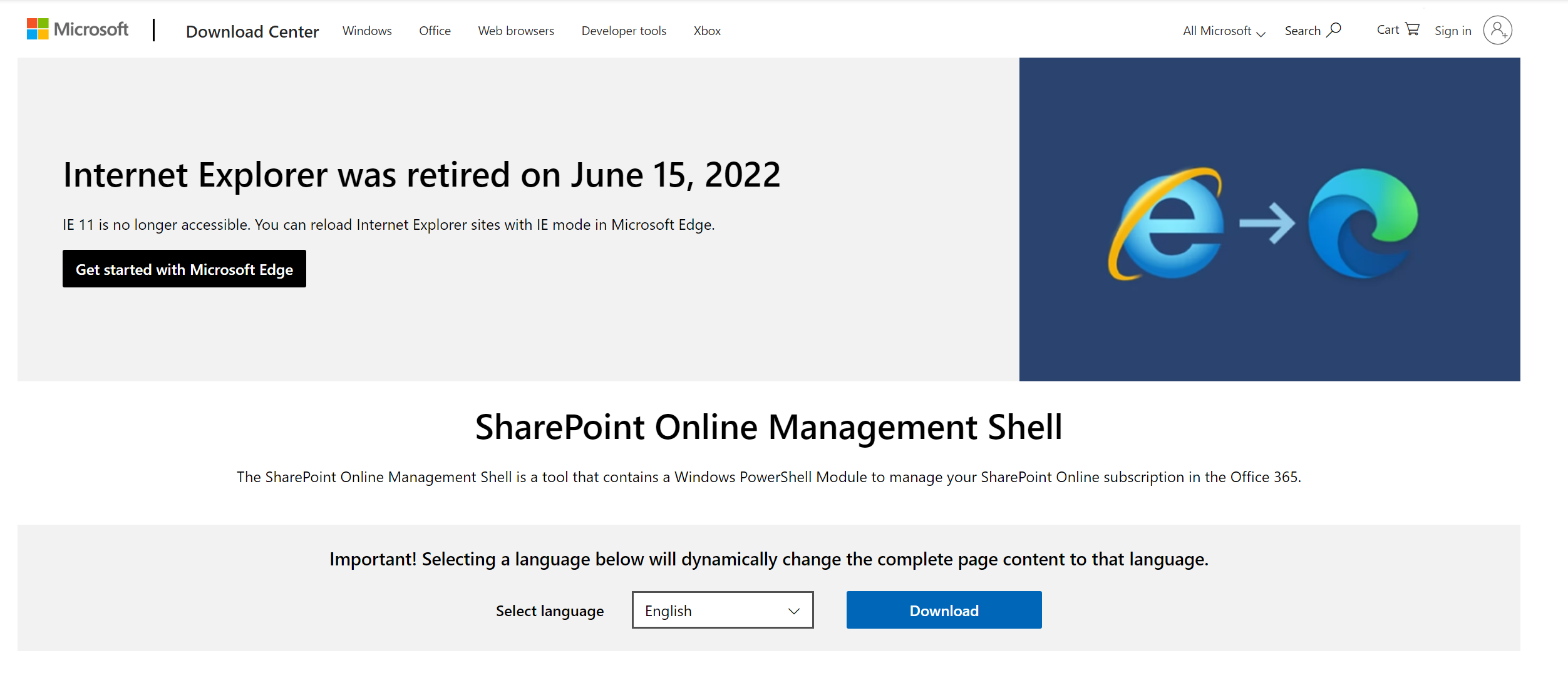1568x680 pixels.
Task: Select the Xbox navigation link
Action: (707, 31)
